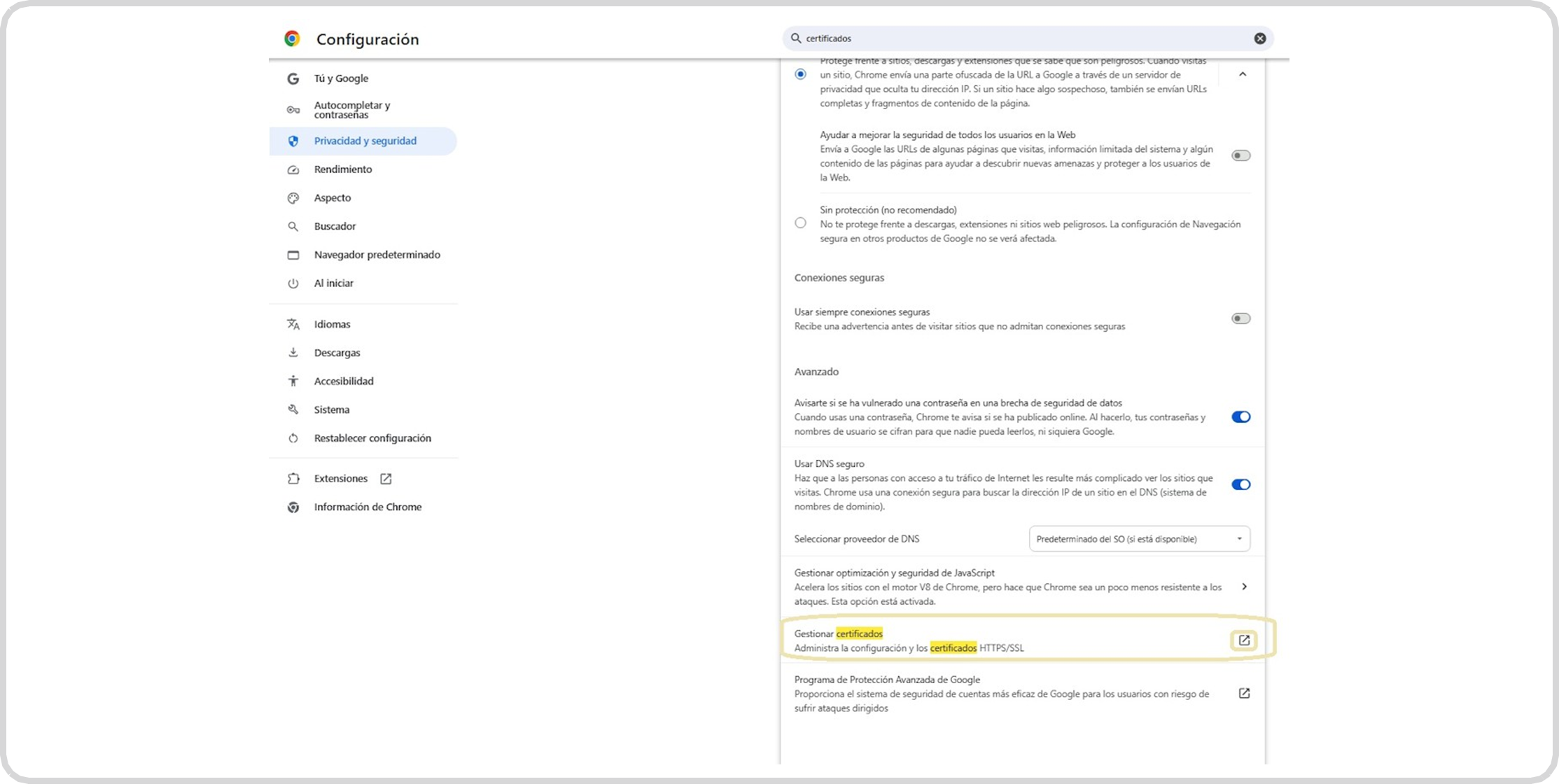Viewport: 1559px width, 784px height.
Task: Click the Rendimiento gauge icon
Action: [x=293, y=169]
